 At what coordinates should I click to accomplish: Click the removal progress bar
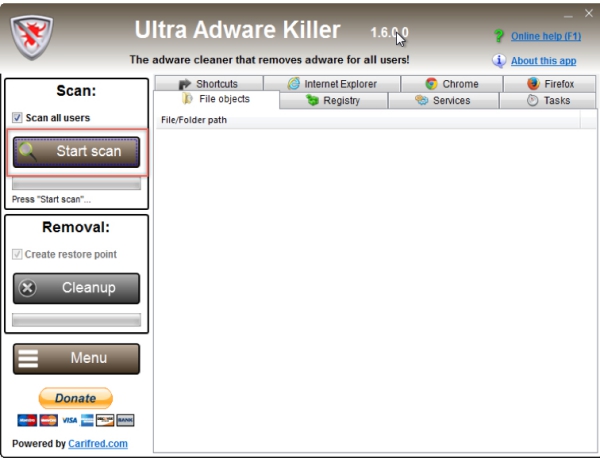(x=77, y=320)
